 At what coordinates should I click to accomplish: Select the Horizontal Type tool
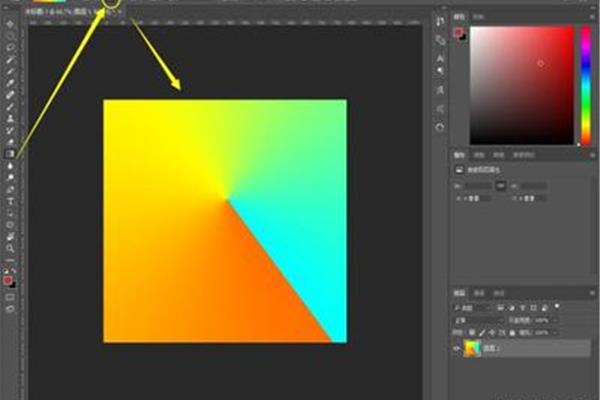(10, 201)
